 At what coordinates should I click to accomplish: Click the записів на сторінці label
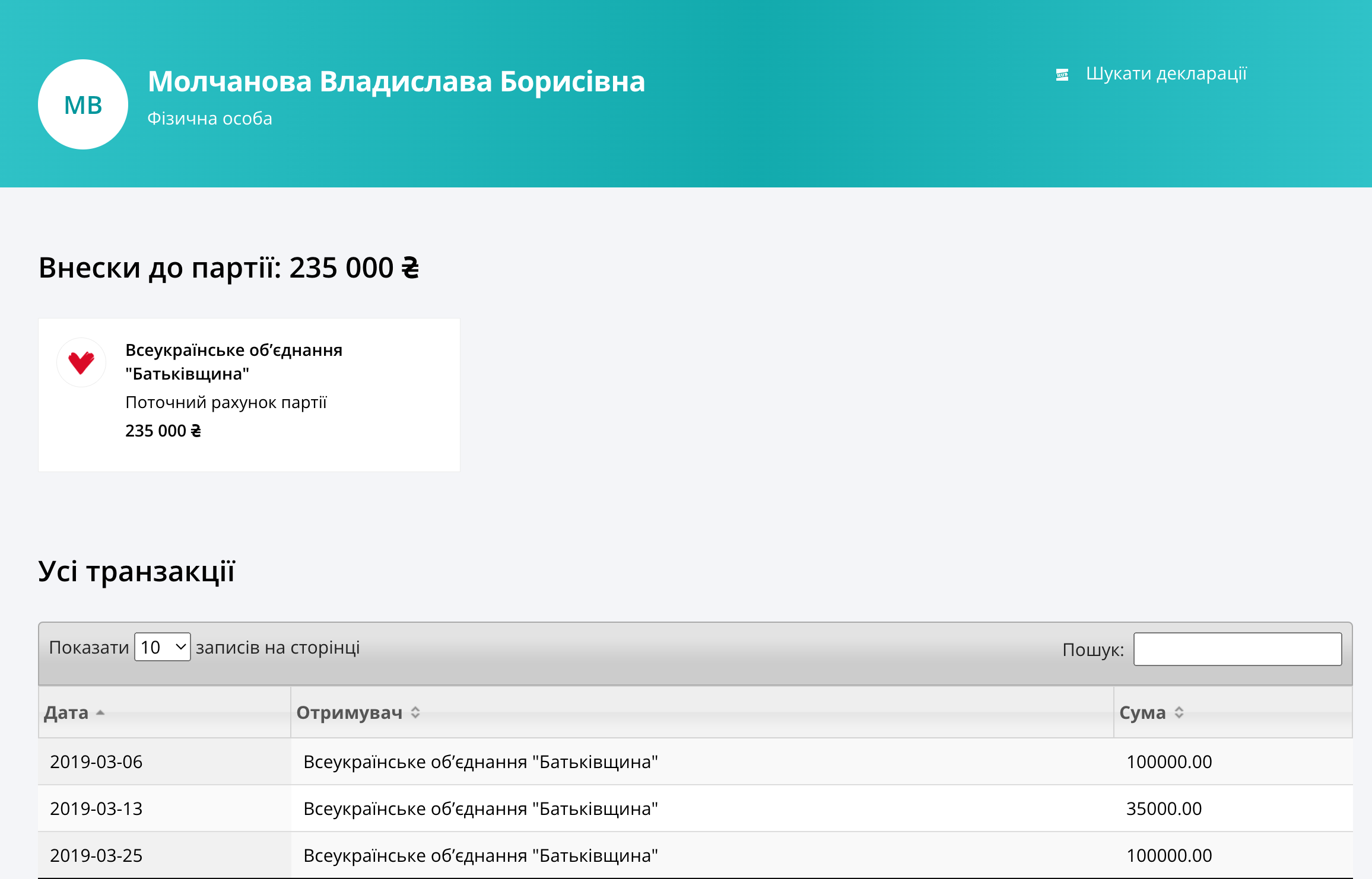(x=278, y=647)
